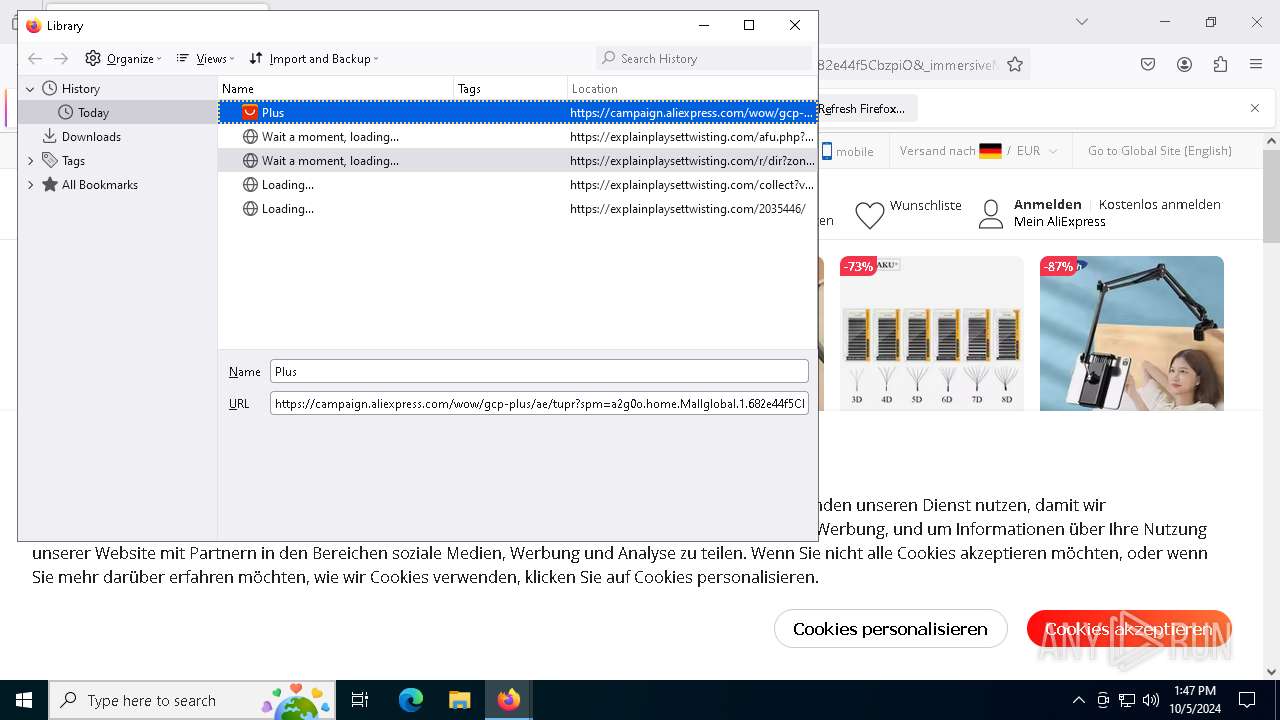
Task: Dismiss the Refresh Firefox notification bar
Action: (1255, 108)
